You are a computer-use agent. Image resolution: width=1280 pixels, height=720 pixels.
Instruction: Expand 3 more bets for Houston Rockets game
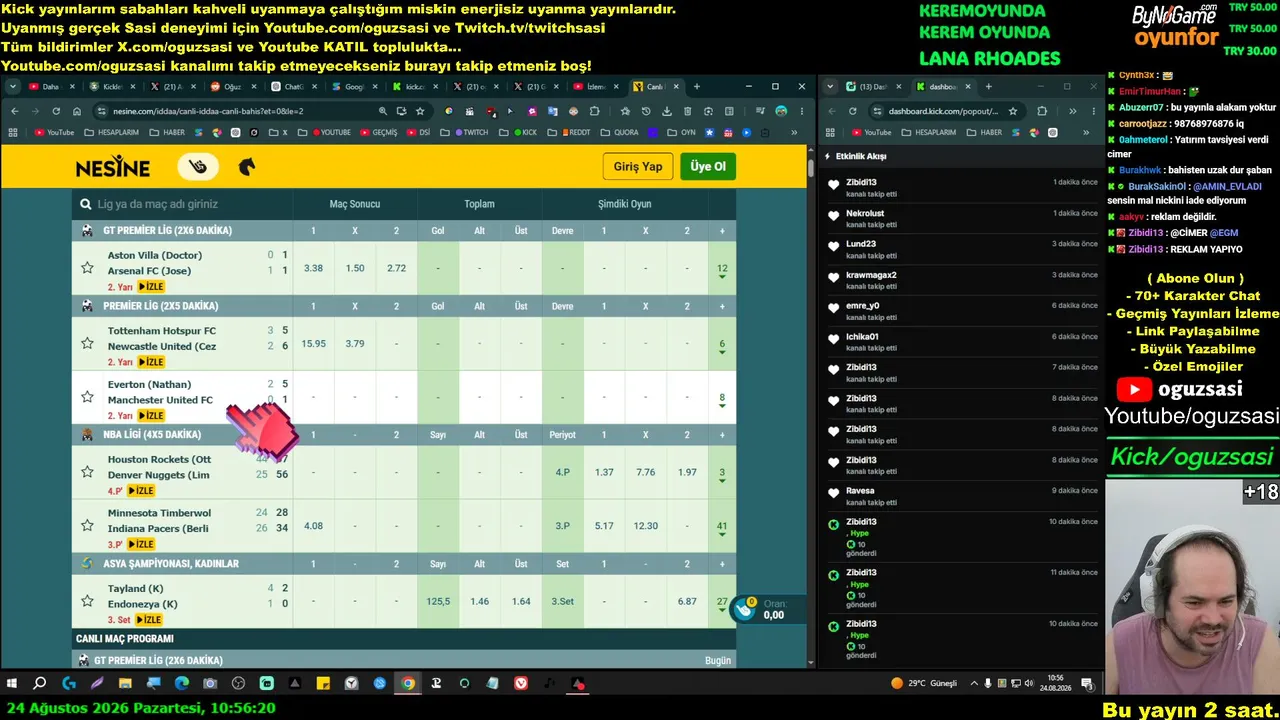722,474
